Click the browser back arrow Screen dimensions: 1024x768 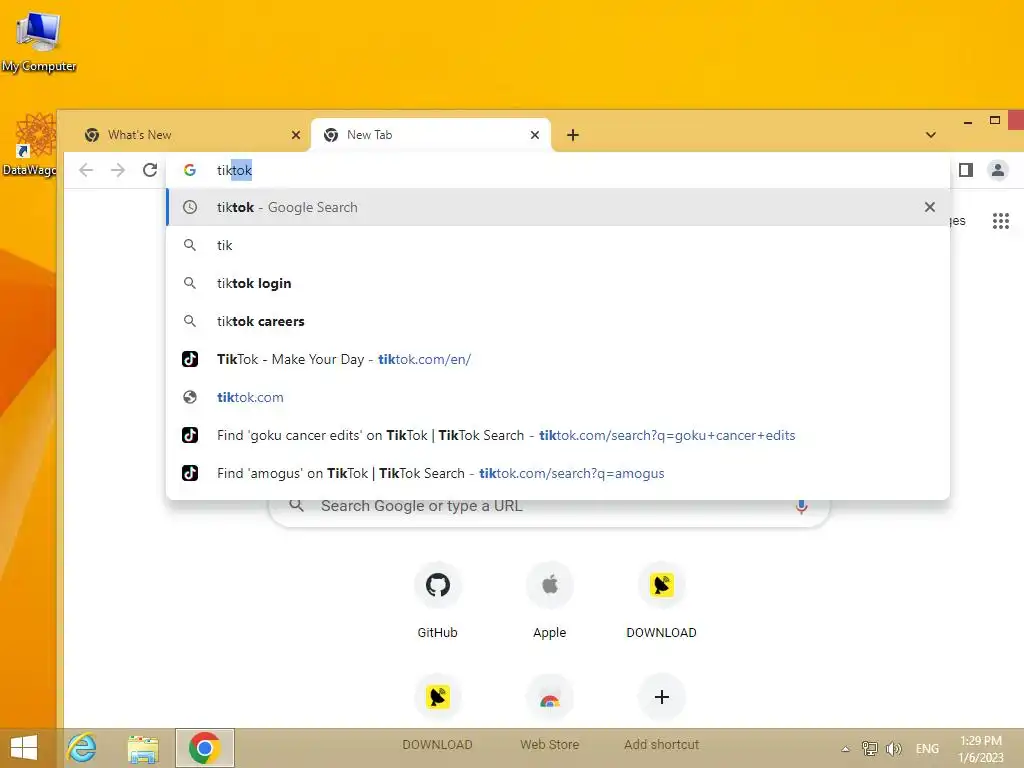(x=86, y=170)
